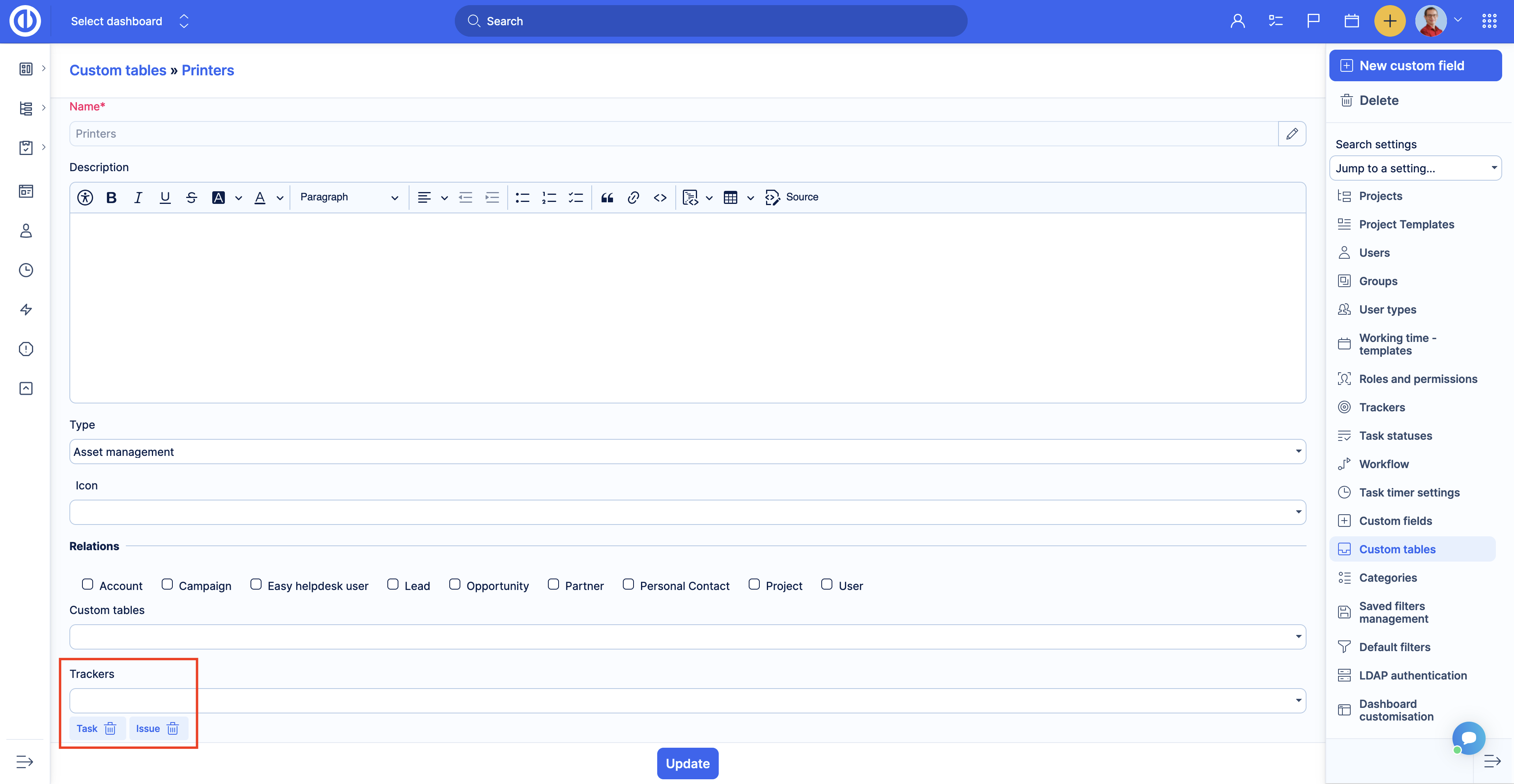1514x784 pixels.
Task: Open the Paragraph style dropdown
Action: click(349, 198)
